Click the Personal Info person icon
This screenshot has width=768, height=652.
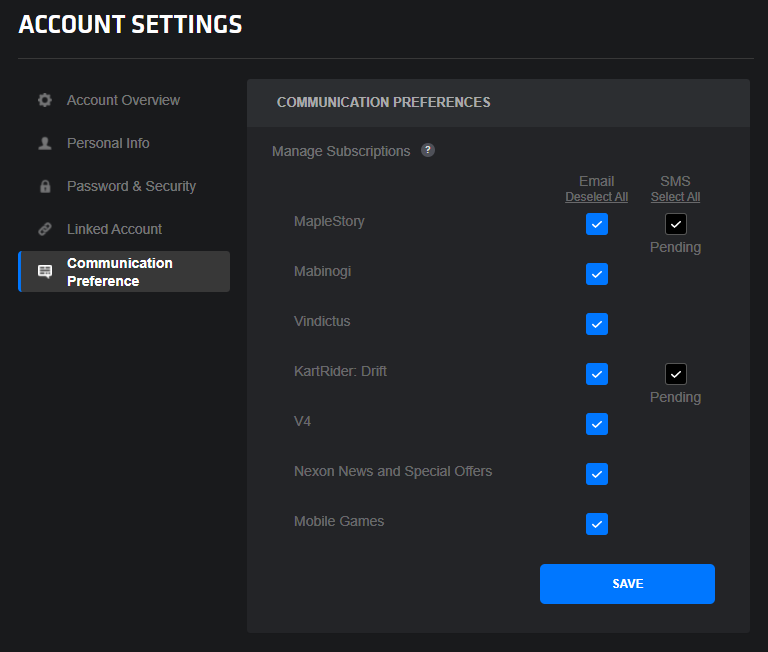tap(45, 143)
